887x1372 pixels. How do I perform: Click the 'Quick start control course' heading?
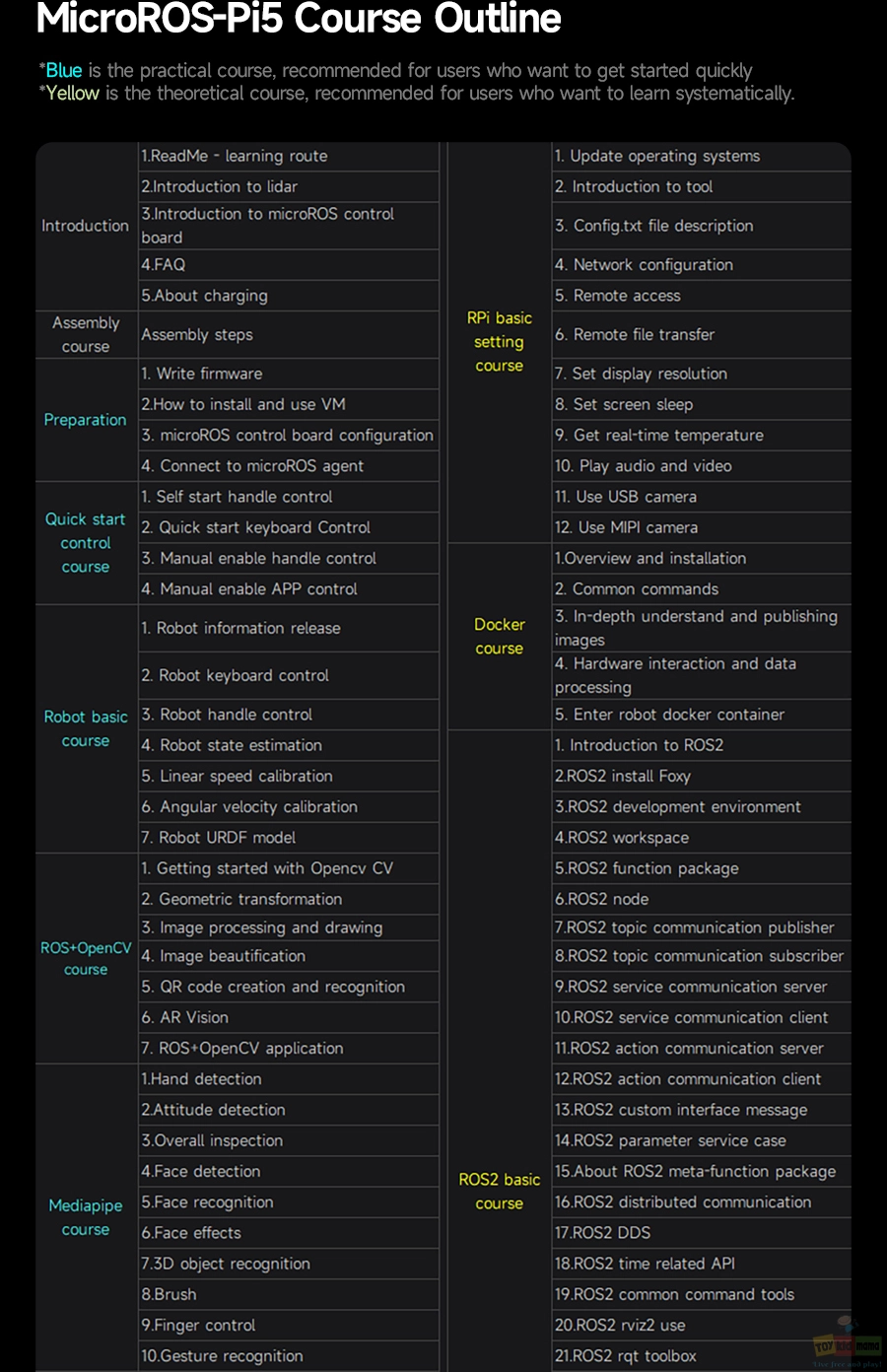[x=86, y=543]
